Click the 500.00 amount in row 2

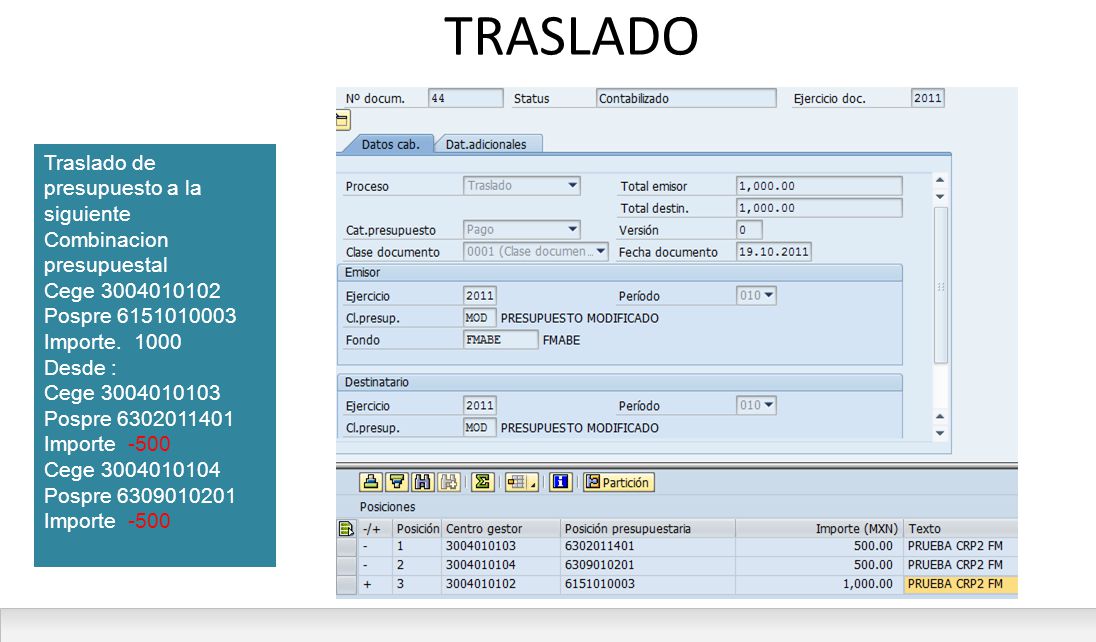click(x=819, y=565)
